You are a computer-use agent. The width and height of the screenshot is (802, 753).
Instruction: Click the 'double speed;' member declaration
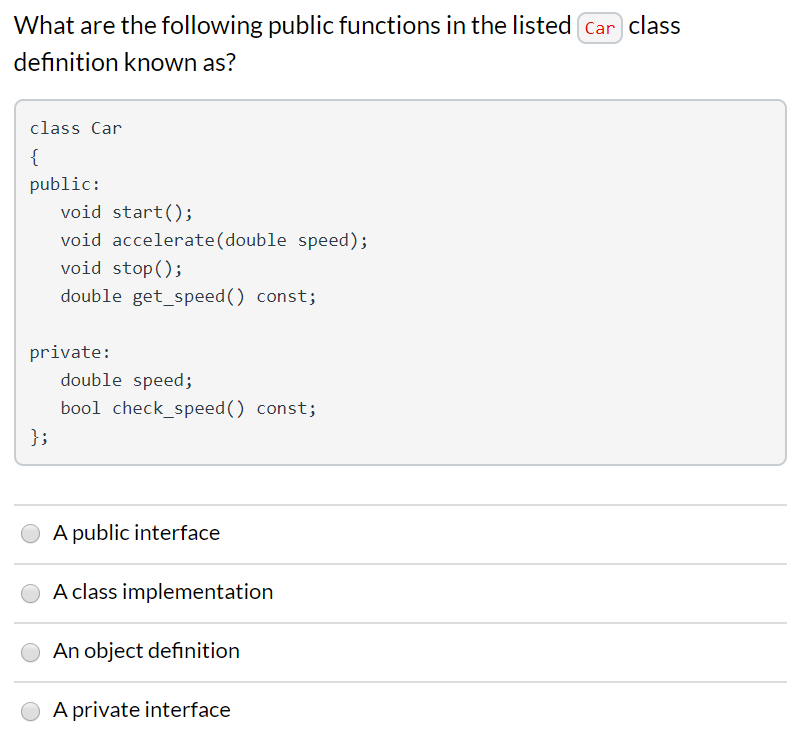[x=127, y=380]
